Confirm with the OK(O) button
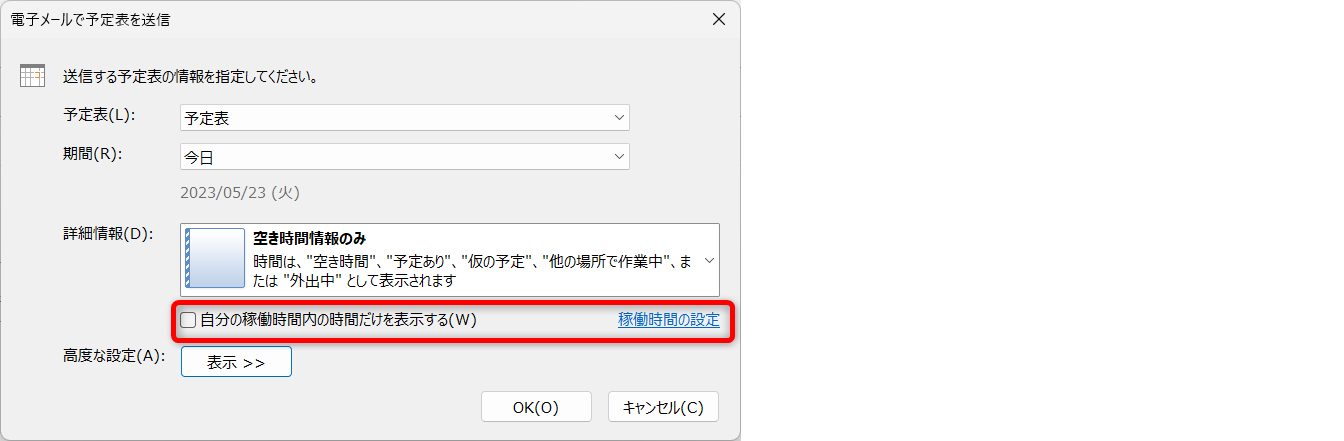The height and width of the screenshot is (441, 1344). tap(535, 407)
